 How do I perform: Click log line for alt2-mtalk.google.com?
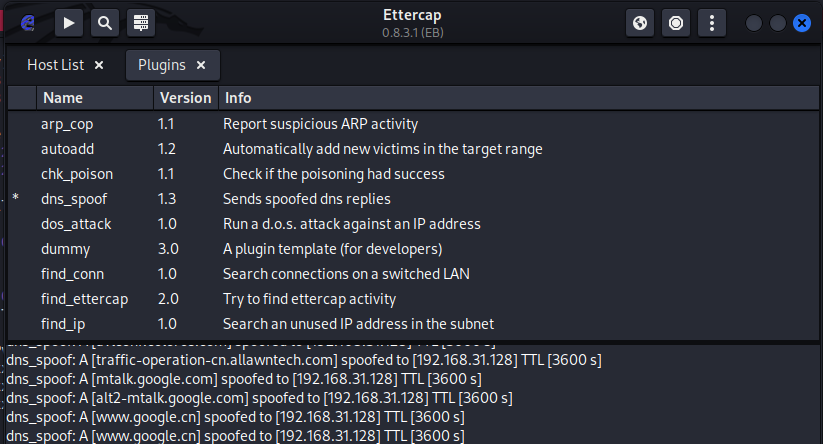[x=259, y=398]
